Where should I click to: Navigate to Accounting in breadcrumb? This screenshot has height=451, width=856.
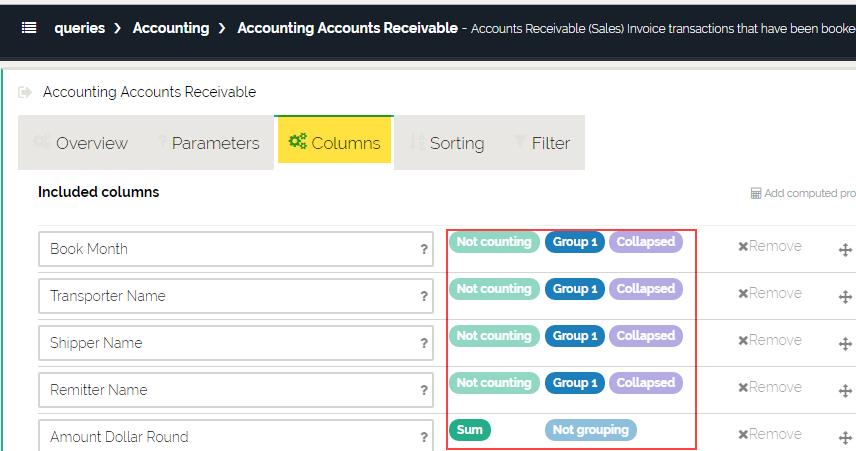[171, 28]
